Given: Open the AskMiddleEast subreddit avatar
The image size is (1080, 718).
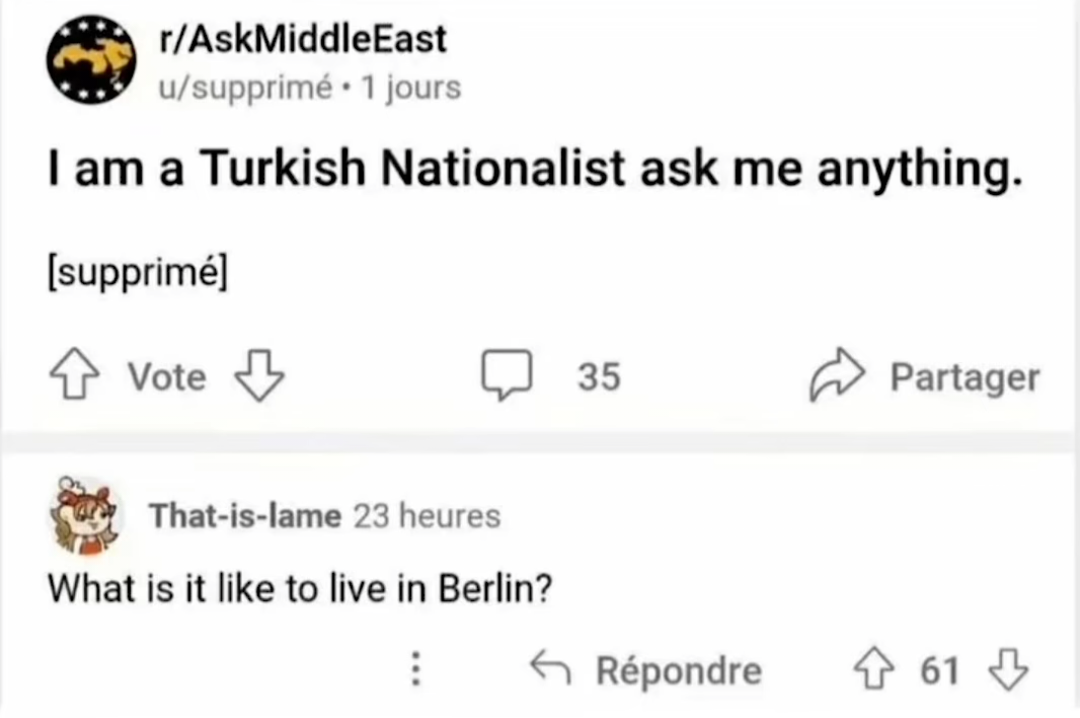Looking at the screenshot, I should pos(91,59).
